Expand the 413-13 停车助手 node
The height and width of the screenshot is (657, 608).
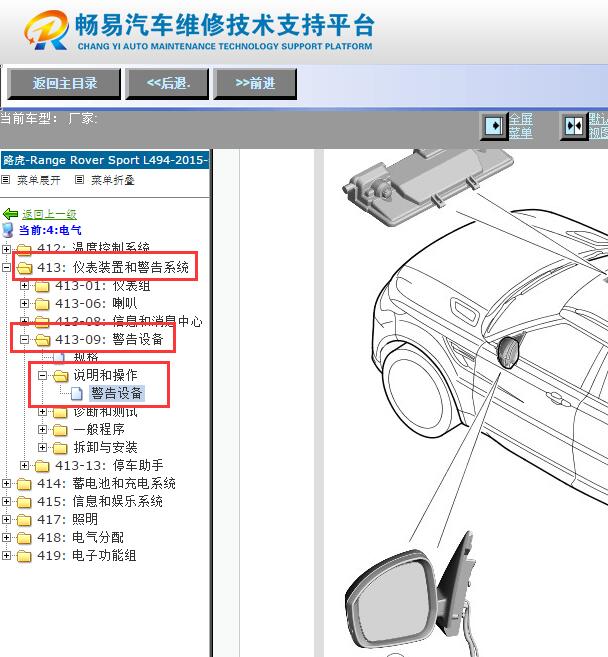(24, 466)
